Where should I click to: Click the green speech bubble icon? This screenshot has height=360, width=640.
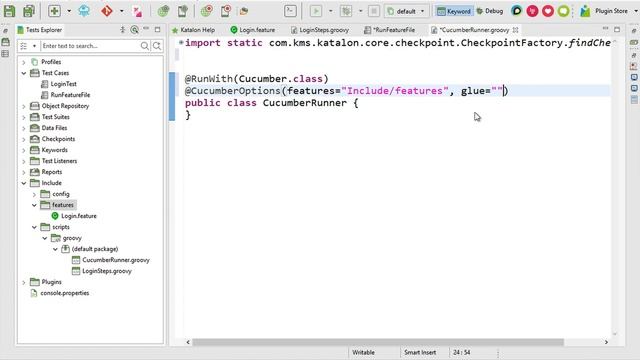click(563, 11)
